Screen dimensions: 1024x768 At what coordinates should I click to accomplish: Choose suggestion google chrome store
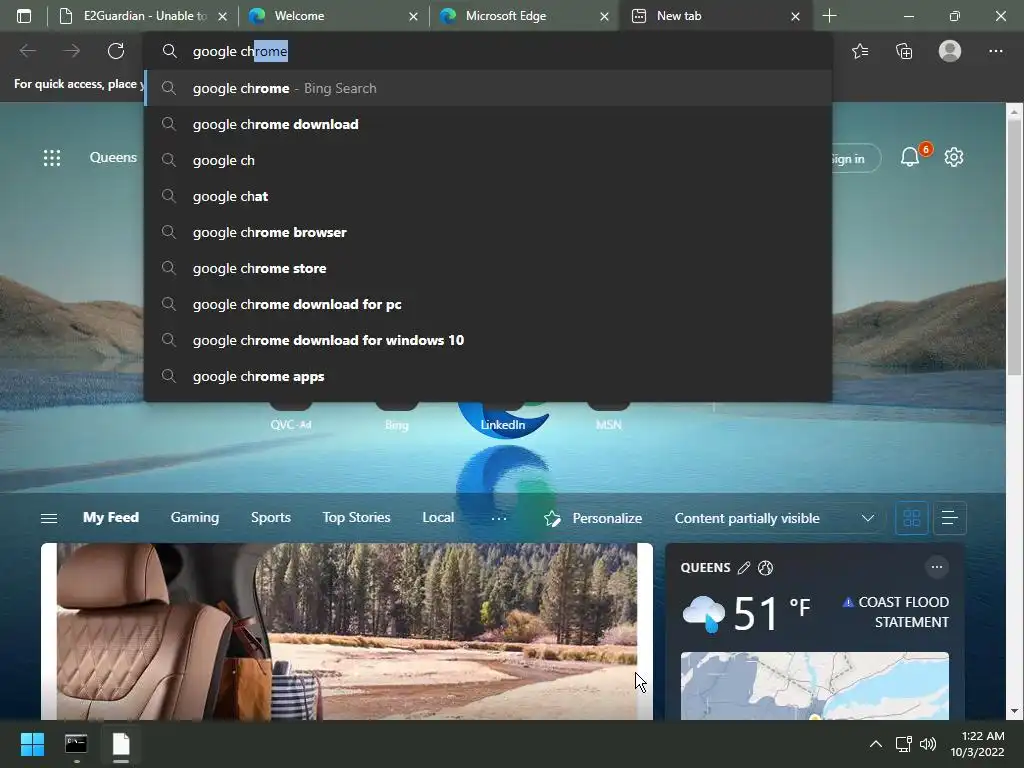[488, 268]
